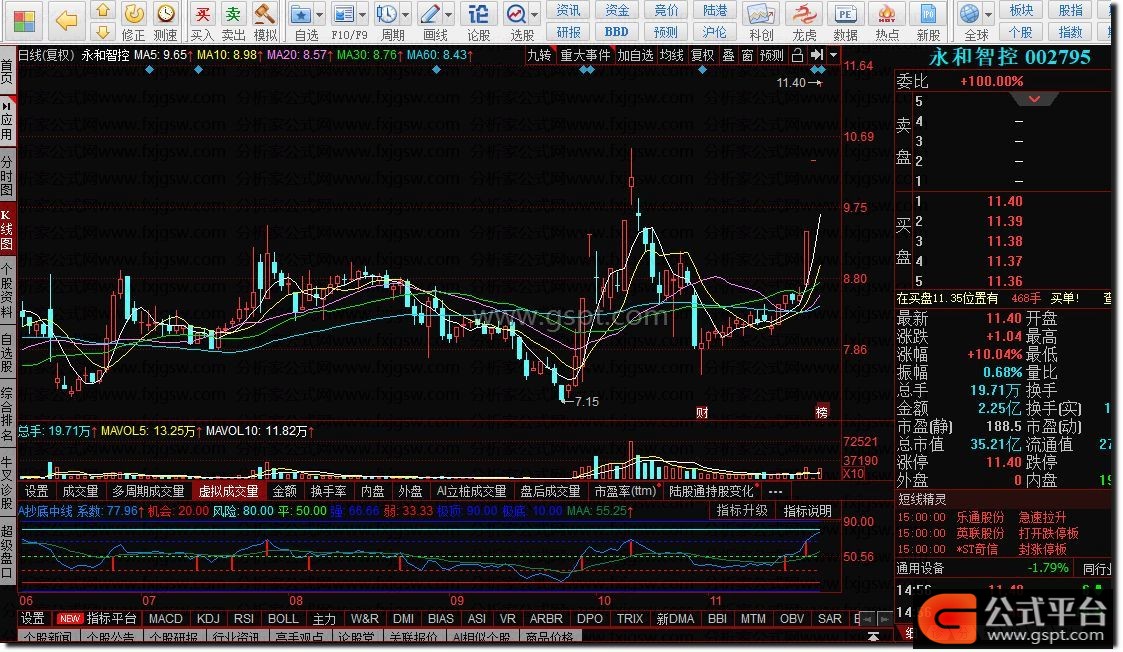Click the 板块 toolbar button

pyautogui.click(x=1021, y=10)
